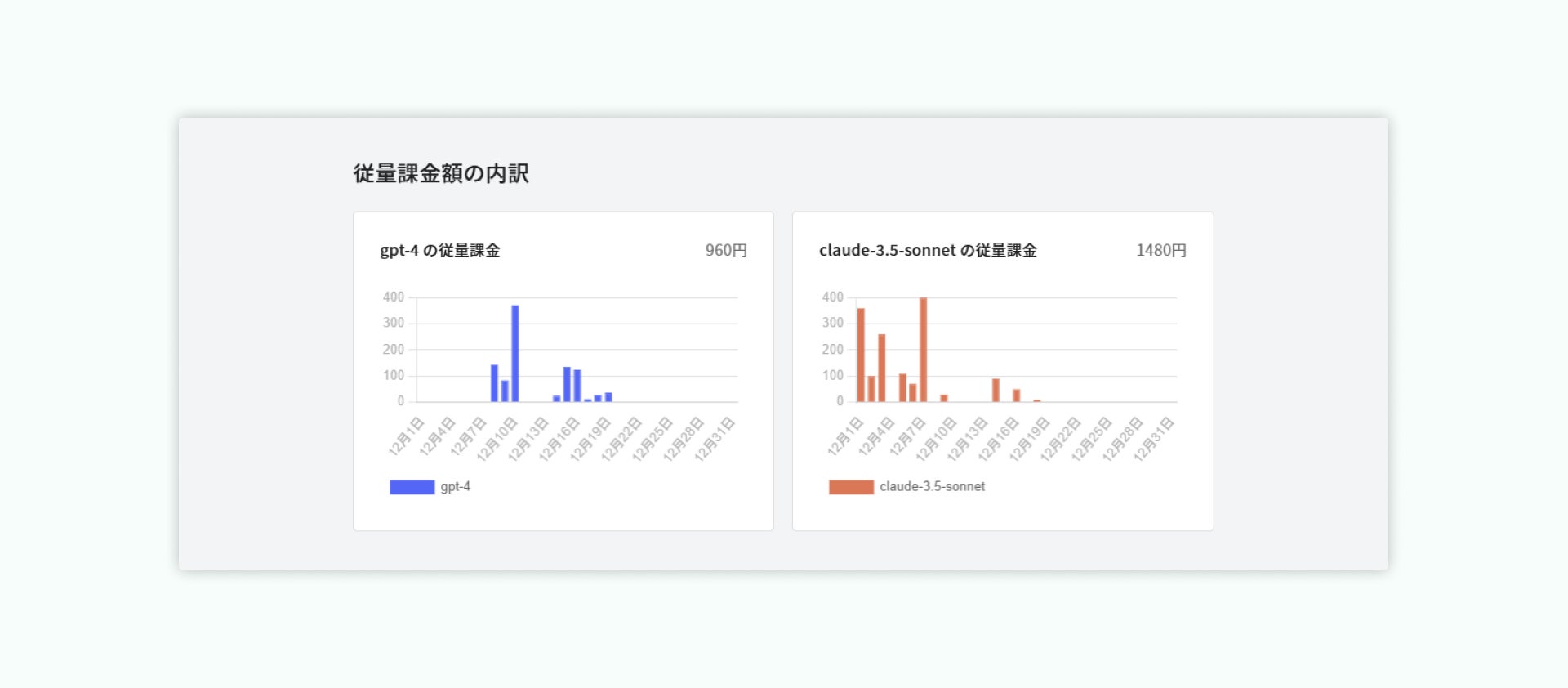Toggle the gpt-4 legend label
This screenshot has height=688, width=1568.
coord(456,487)
